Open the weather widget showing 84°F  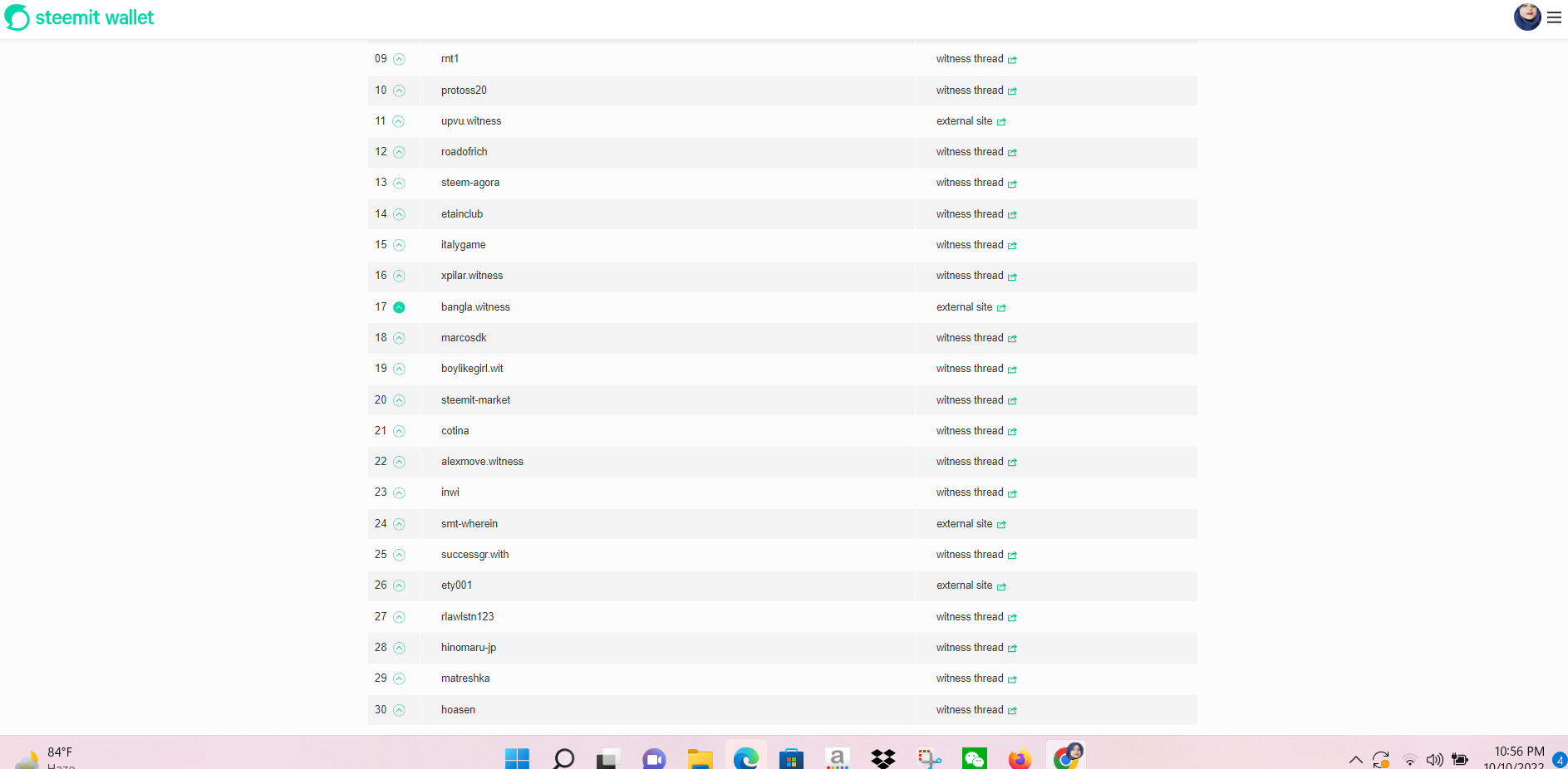click(46, 758)
